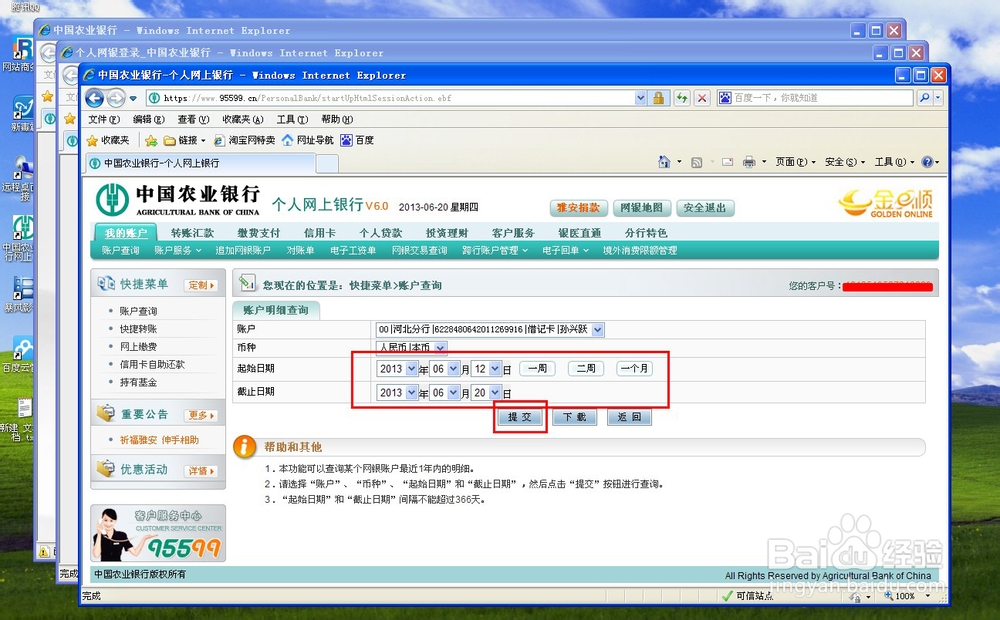Click the 金e顺 Golden Online logo
Viewport: 1000px width, 620px height.
tap(885, 203)
